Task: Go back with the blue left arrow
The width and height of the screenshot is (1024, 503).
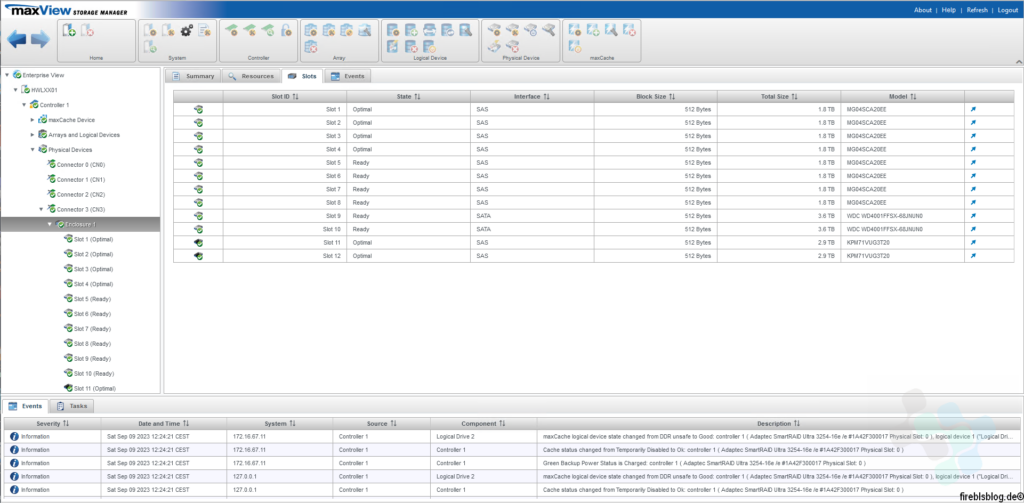Action: [17, 40]
